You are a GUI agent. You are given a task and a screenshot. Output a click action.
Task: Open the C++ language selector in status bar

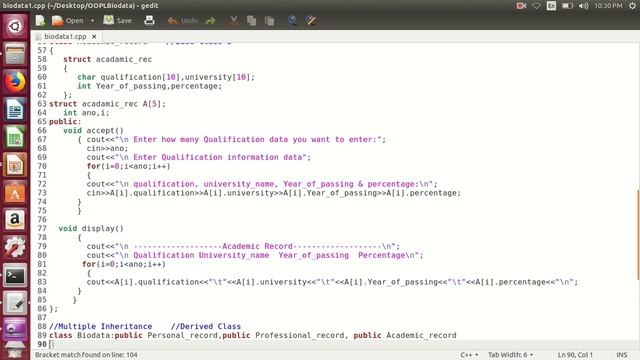tap(469, 355)
